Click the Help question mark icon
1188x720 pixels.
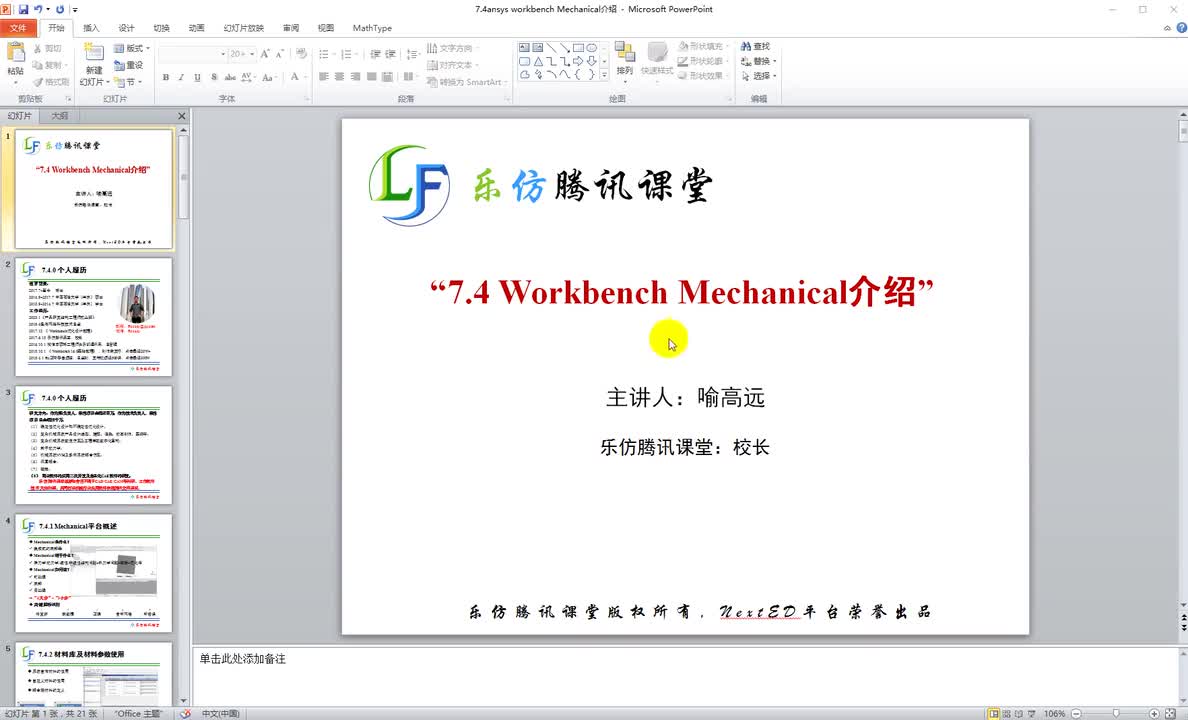coord(1180,27)
